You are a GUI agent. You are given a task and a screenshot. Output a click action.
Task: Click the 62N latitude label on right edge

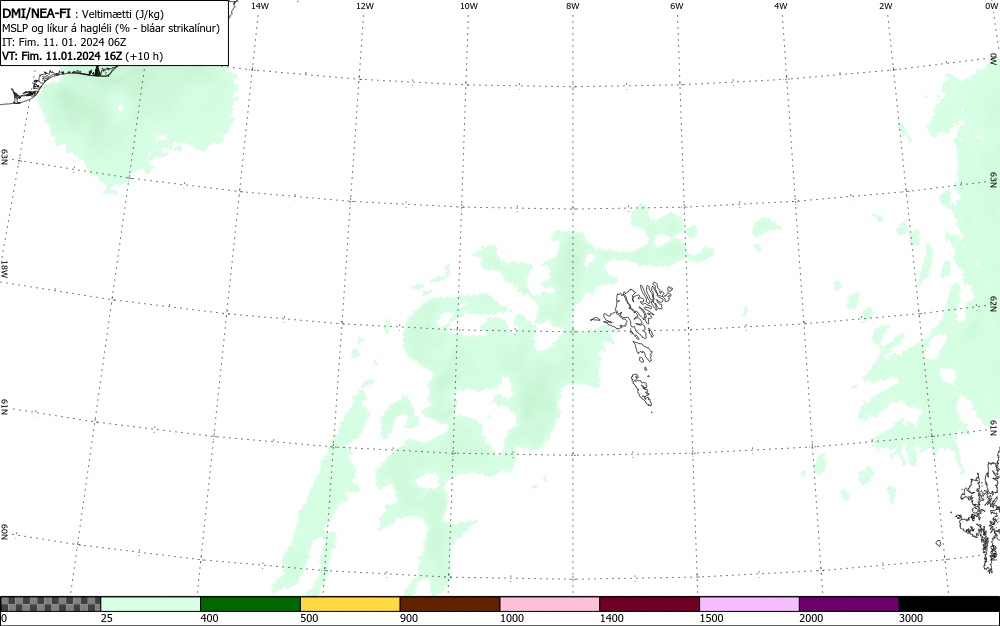pyautogui.click(x=994, y=303)
